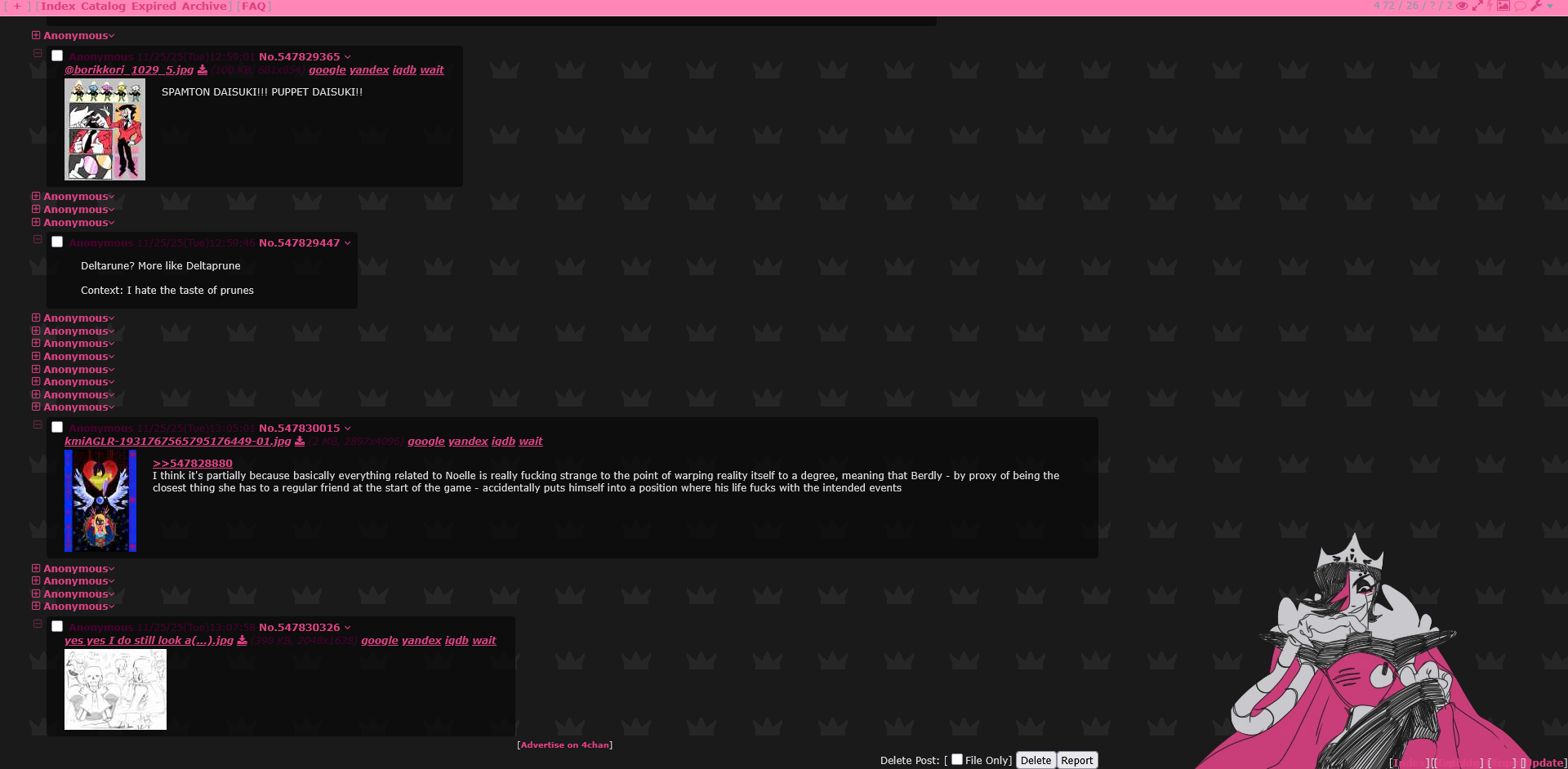Select checkbox for post No.547830015
Viewport: 1568px width, 769px height.
[57, 427]
